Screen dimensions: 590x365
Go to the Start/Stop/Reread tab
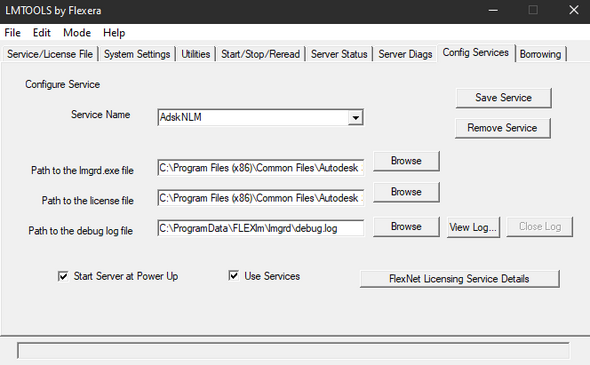260,54
